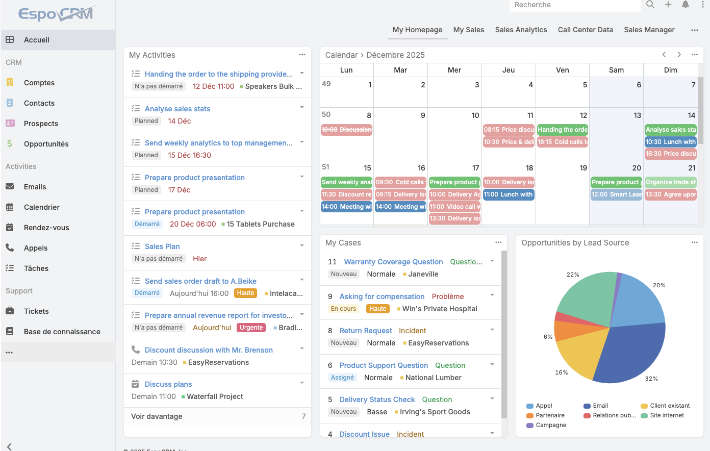Open Opportunités dollar icon

coord(10,144)
